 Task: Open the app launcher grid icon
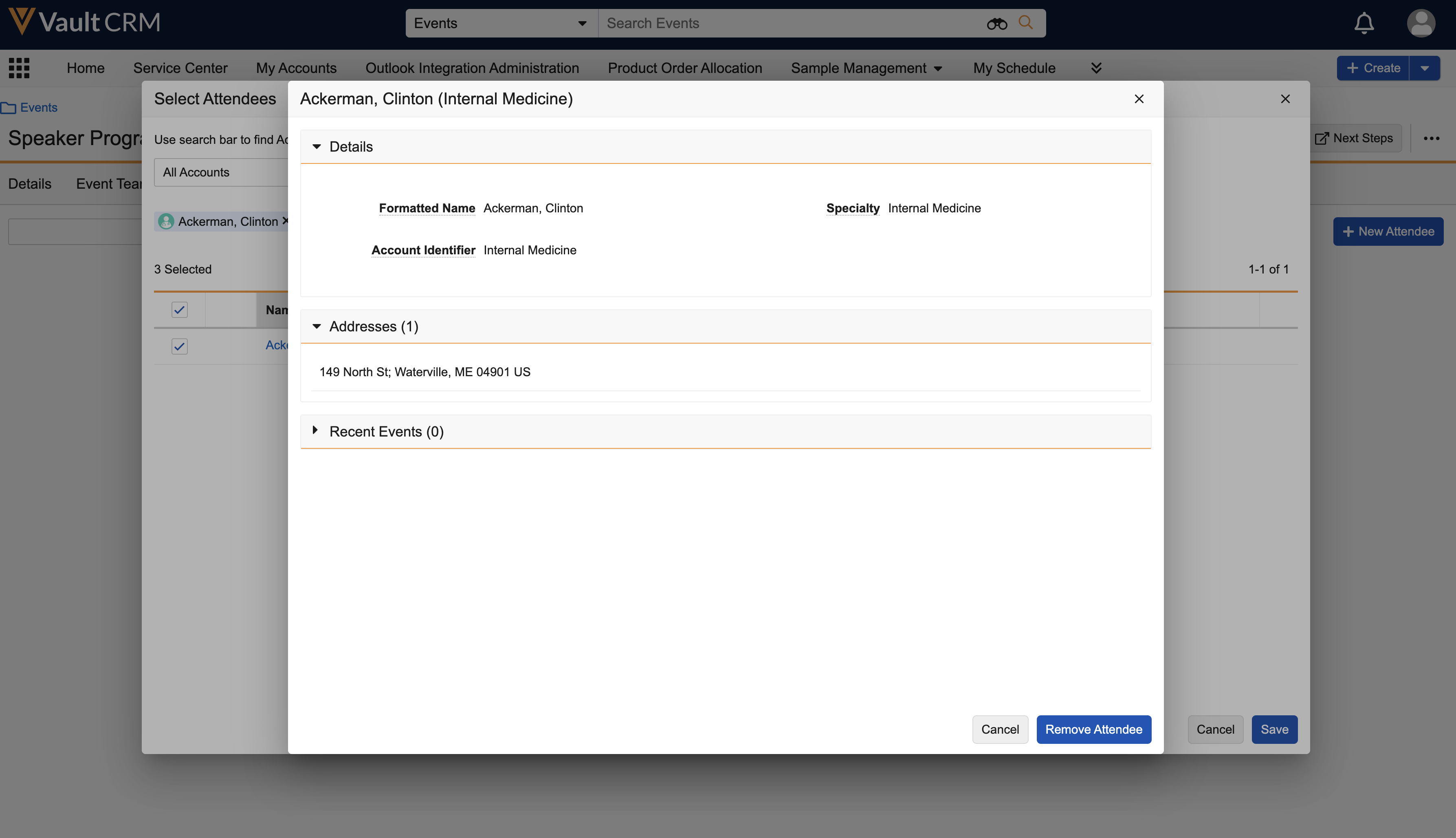(x=19, y=68)
